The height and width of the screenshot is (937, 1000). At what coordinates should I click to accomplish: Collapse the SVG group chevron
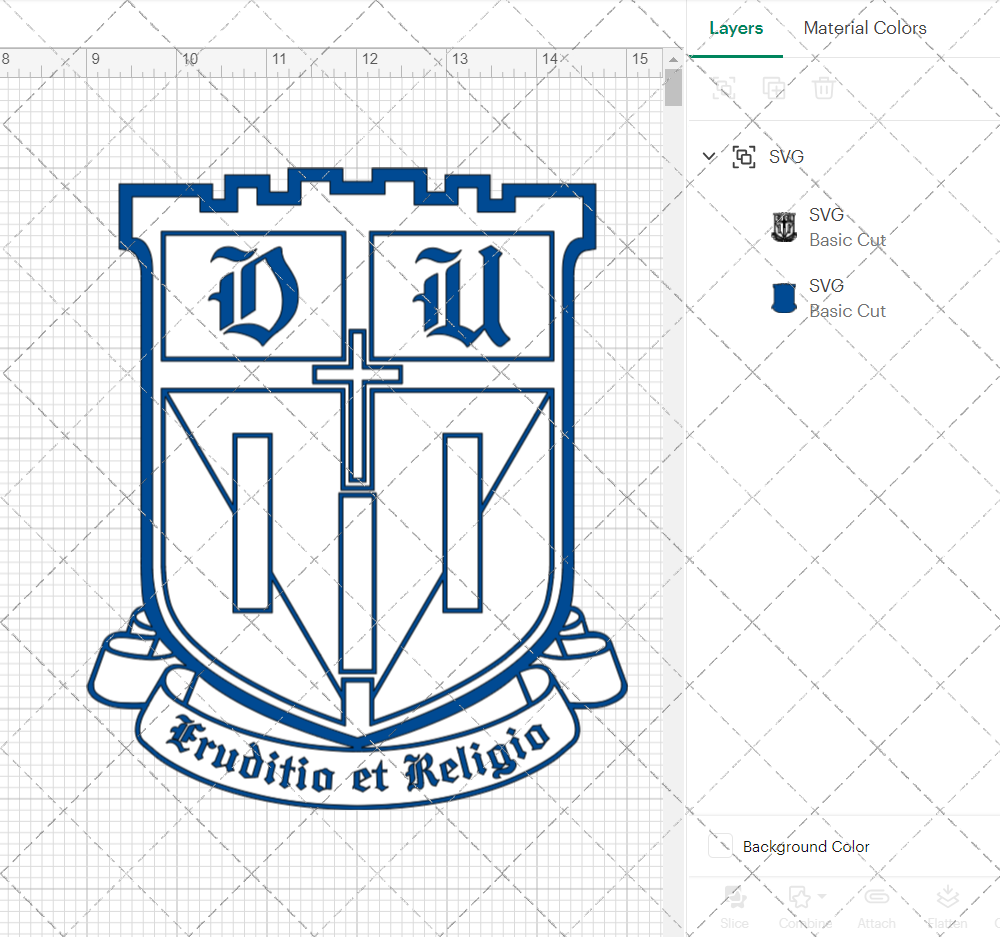[x=709, y=156]
